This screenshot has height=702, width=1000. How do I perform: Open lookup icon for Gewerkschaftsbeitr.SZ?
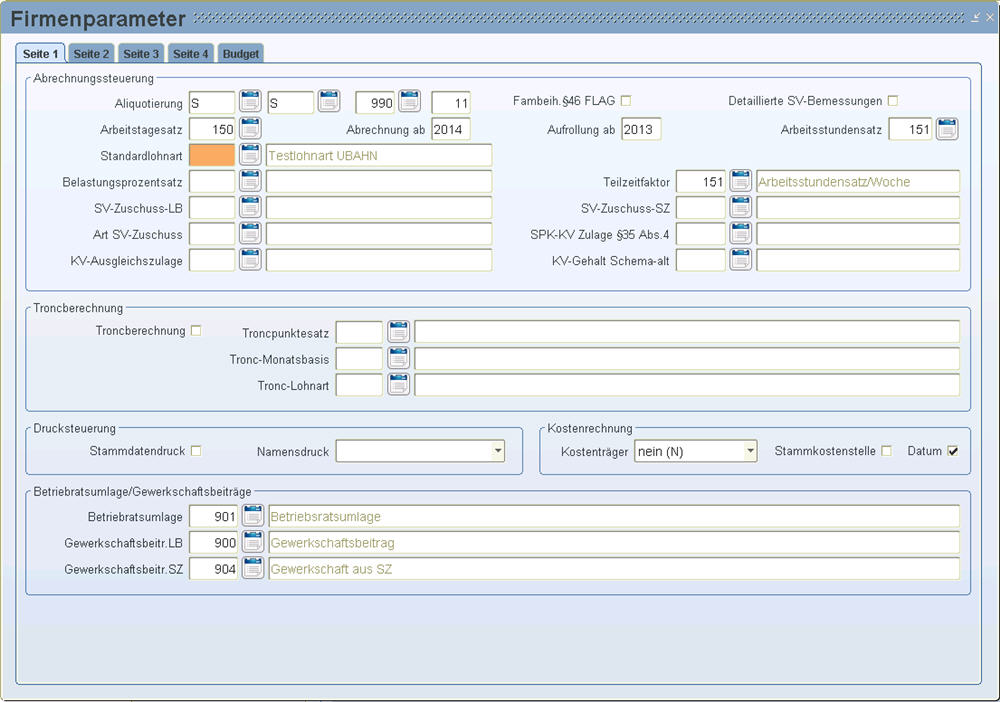coord(253,568)
